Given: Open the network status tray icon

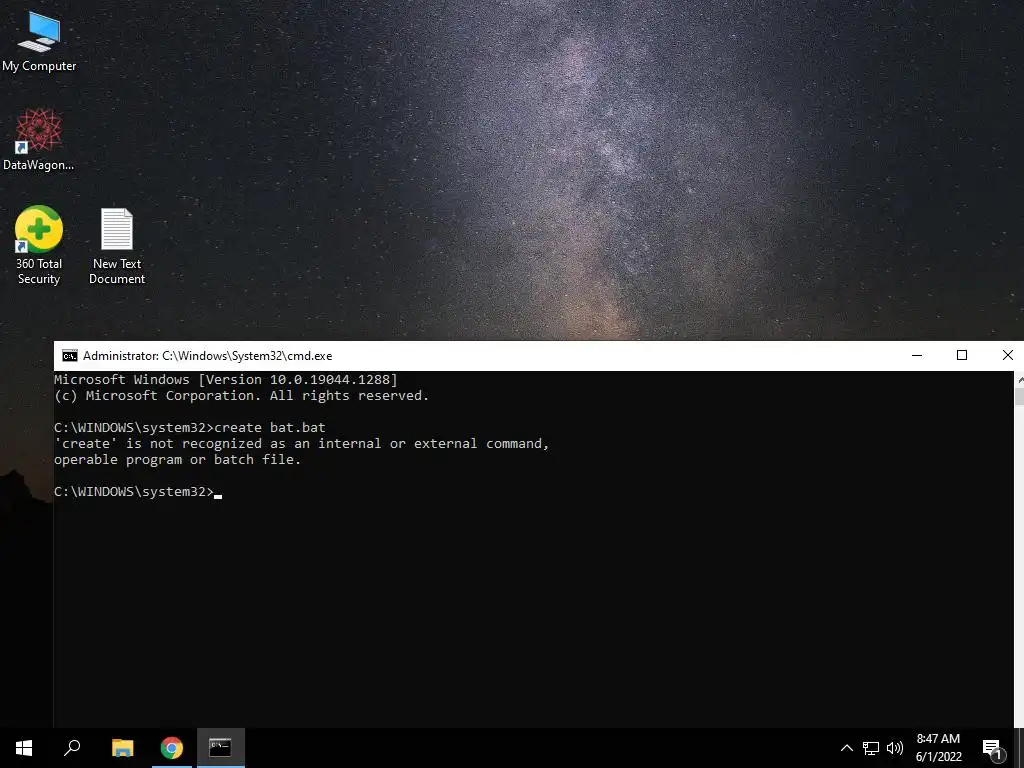Looking at the screenshot, I should pyautogui.click(x=871, y=748).
